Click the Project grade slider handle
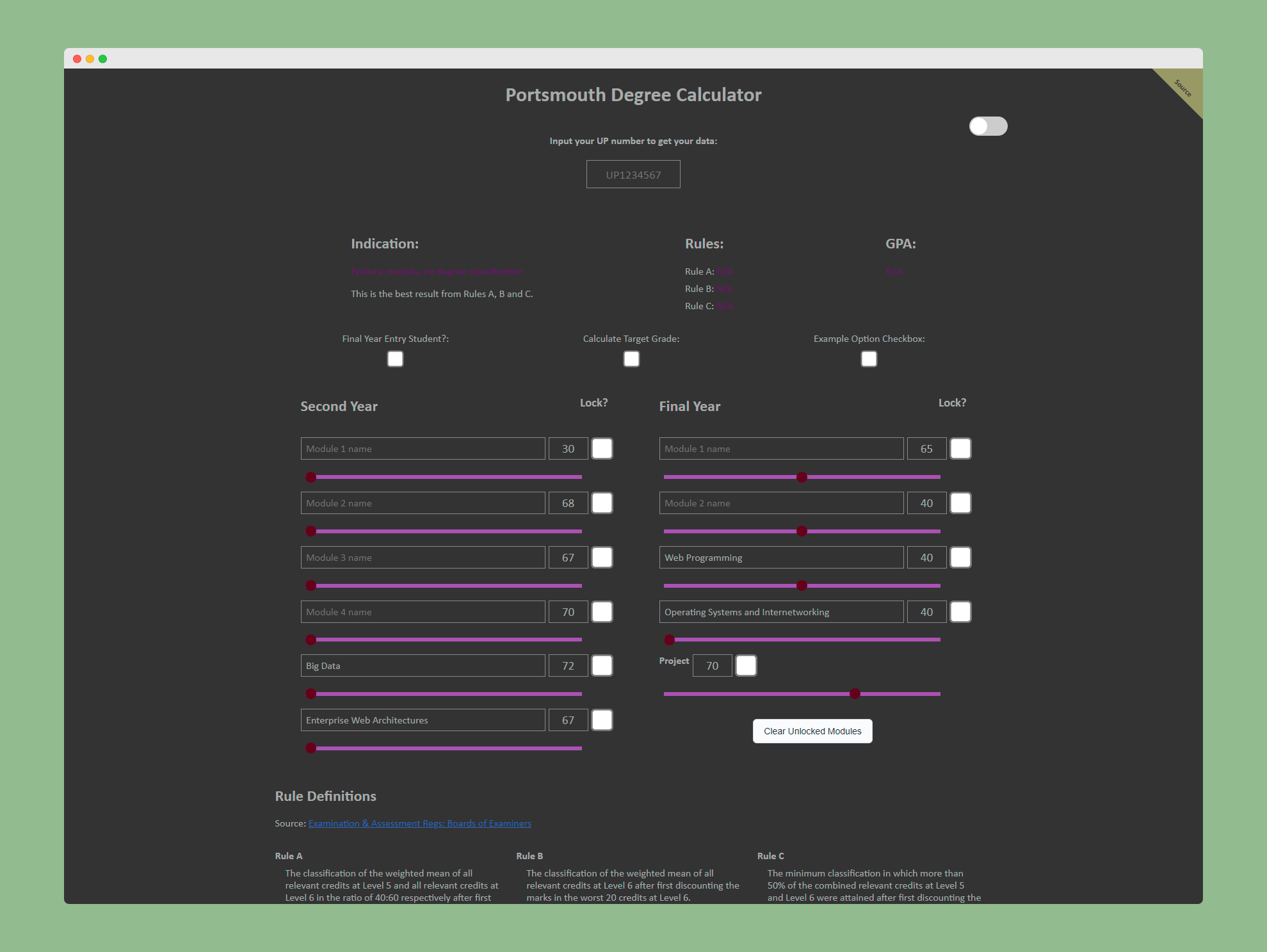 pos(855,693)
